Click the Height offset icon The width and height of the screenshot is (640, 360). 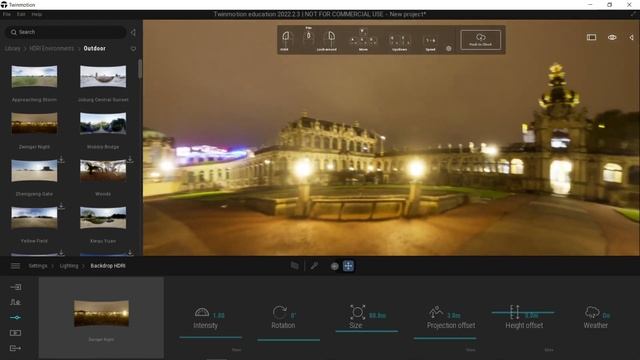click(x=515, y=312)
